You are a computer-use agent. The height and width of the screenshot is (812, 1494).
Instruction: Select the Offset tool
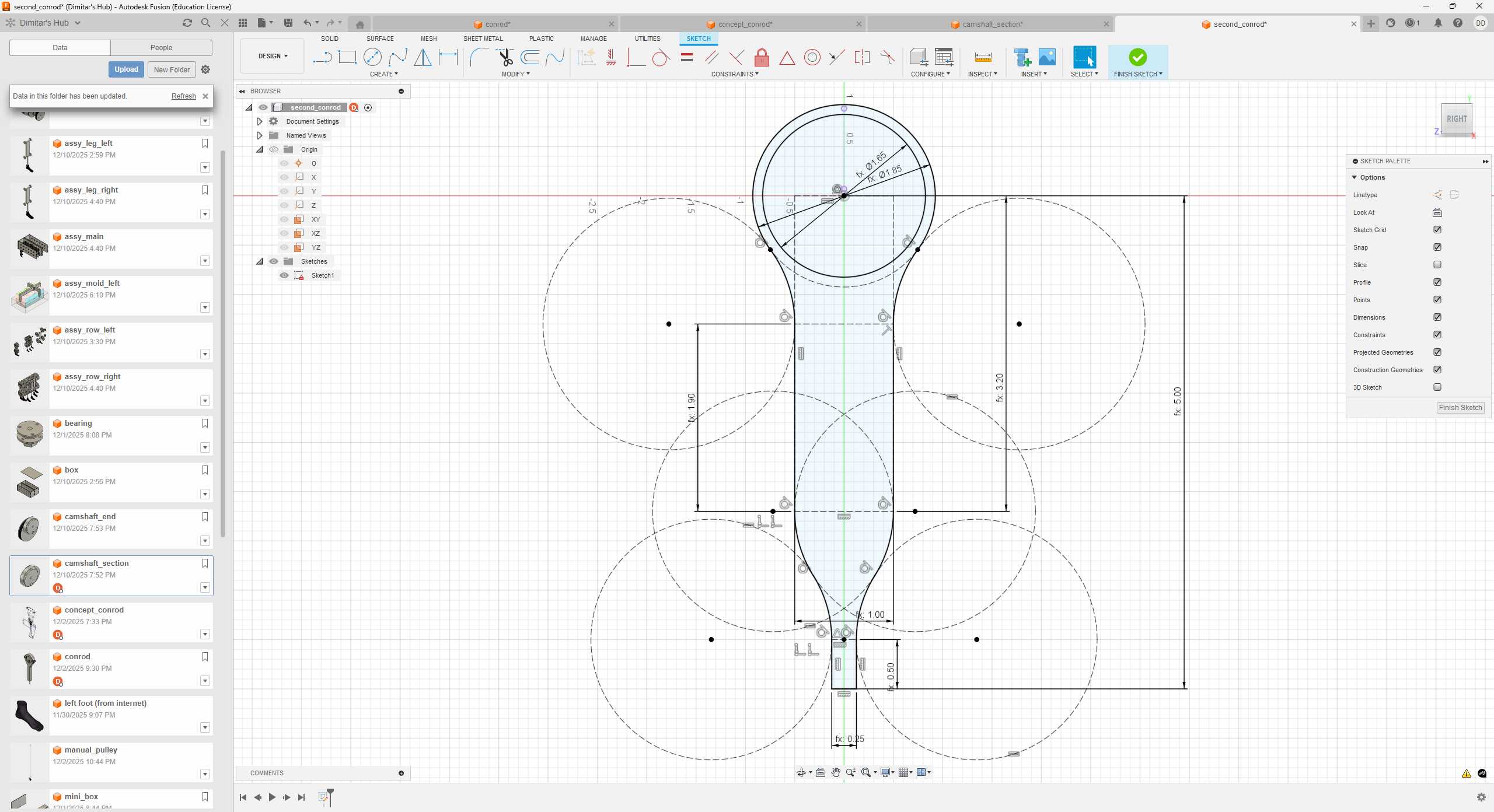point(530,57)
